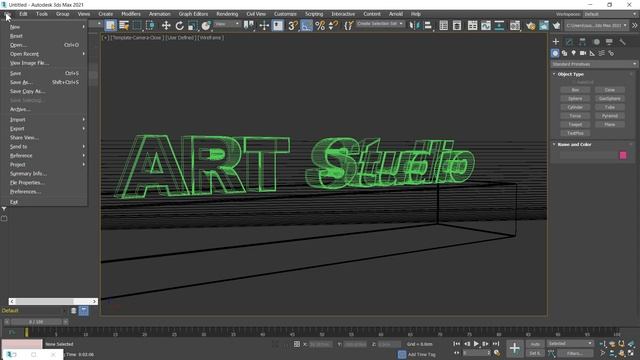Select the Cameras category icon
Viewport: 640px width, 360px height.
[583, 53]
